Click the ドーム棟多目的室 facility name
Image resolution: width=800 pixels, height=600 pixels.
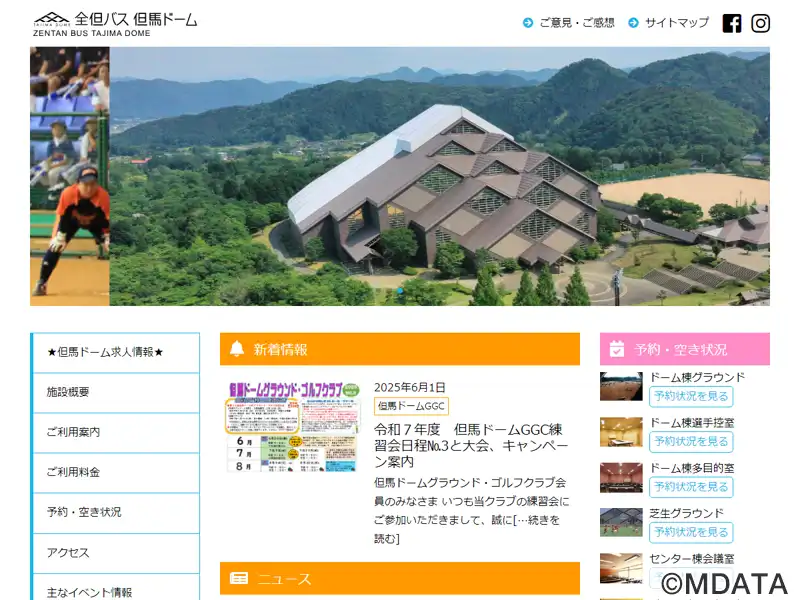pos(692,468)
